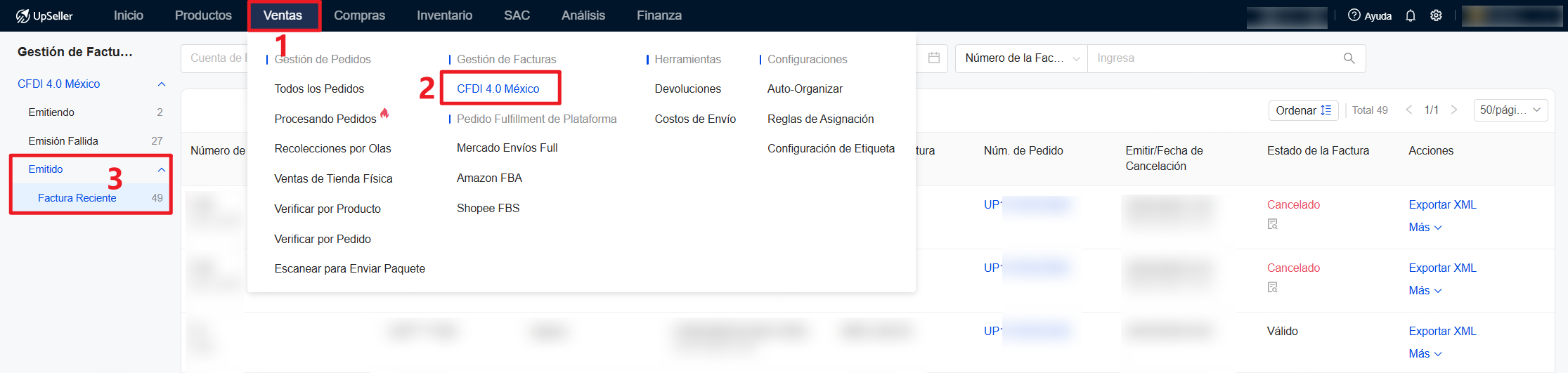Open Configuración de Etiqueta
The image size is (1568, 373).
pos(831,149)
